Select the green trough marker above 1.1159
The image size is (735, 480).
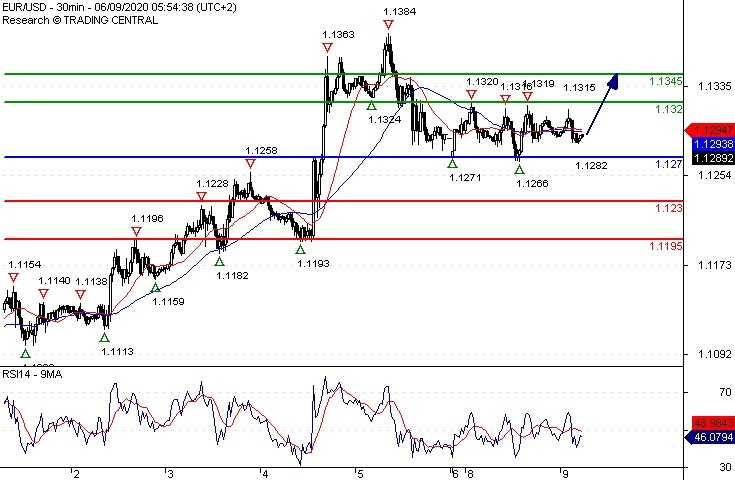pyautogui.click(x=156, y=288)
